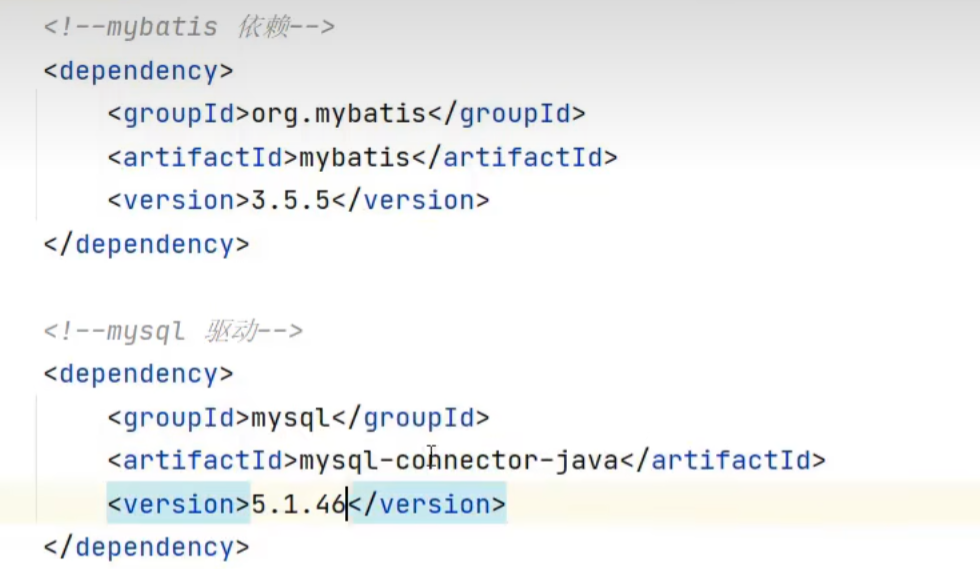The width and height of the screenshot is (980, 569).
Task: Click the opening version tag before 5.1.46
Action: pyautogui.click(x=179, y=504)
